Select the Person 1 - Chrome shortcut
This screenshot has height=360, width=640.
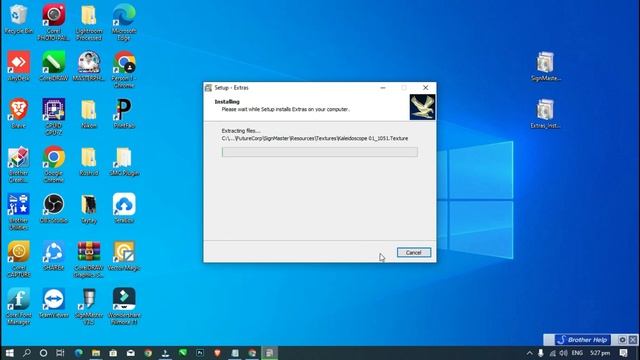coord(124,70)
